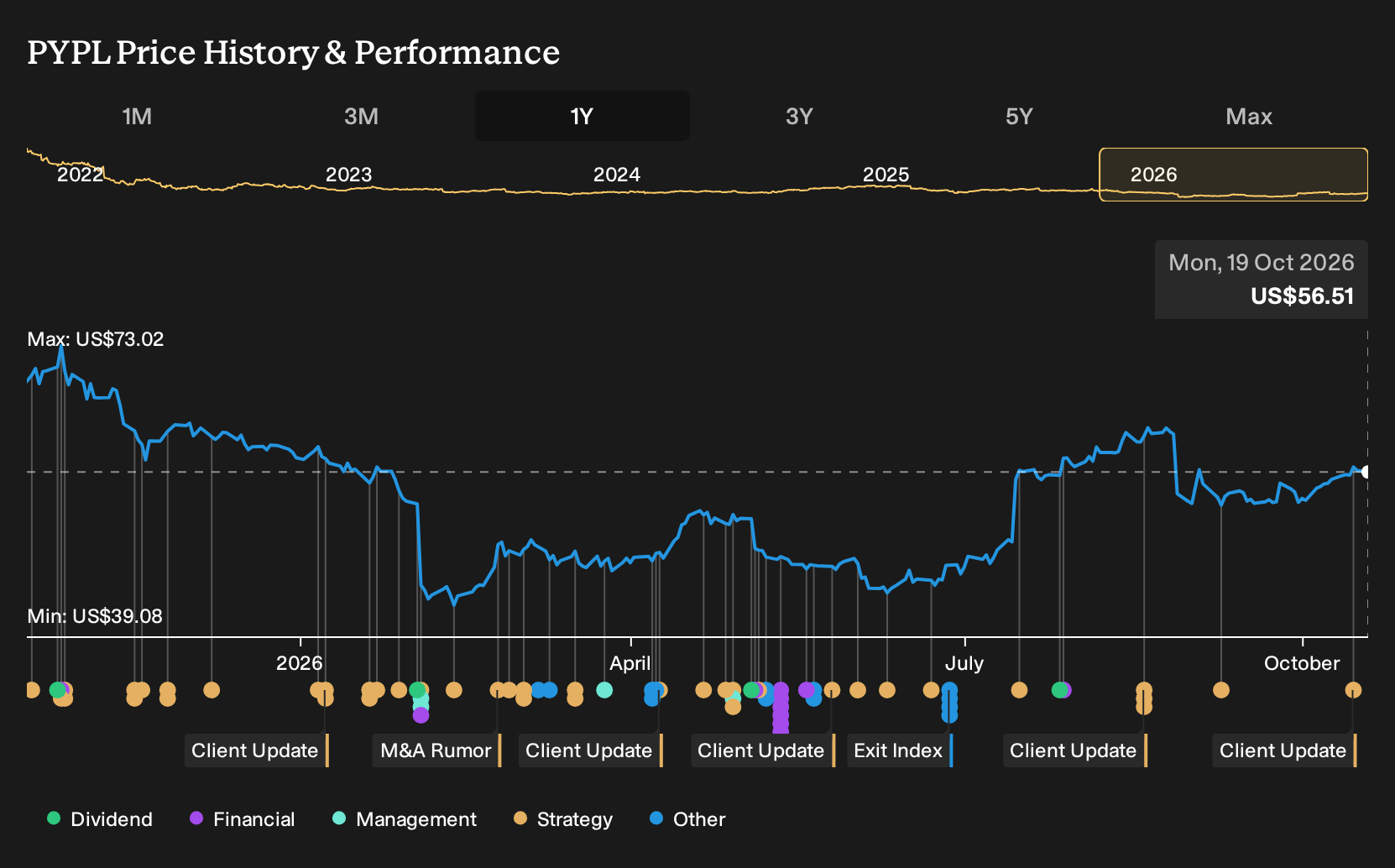The image size is (1395, 868).
Task: Select the 3M range tab
Action: [x=361, y=116]
